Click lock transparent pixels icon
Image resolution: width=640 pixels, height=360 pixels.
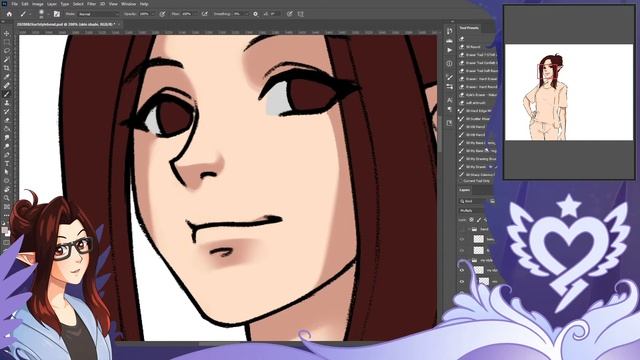click(x=471, y=220)
